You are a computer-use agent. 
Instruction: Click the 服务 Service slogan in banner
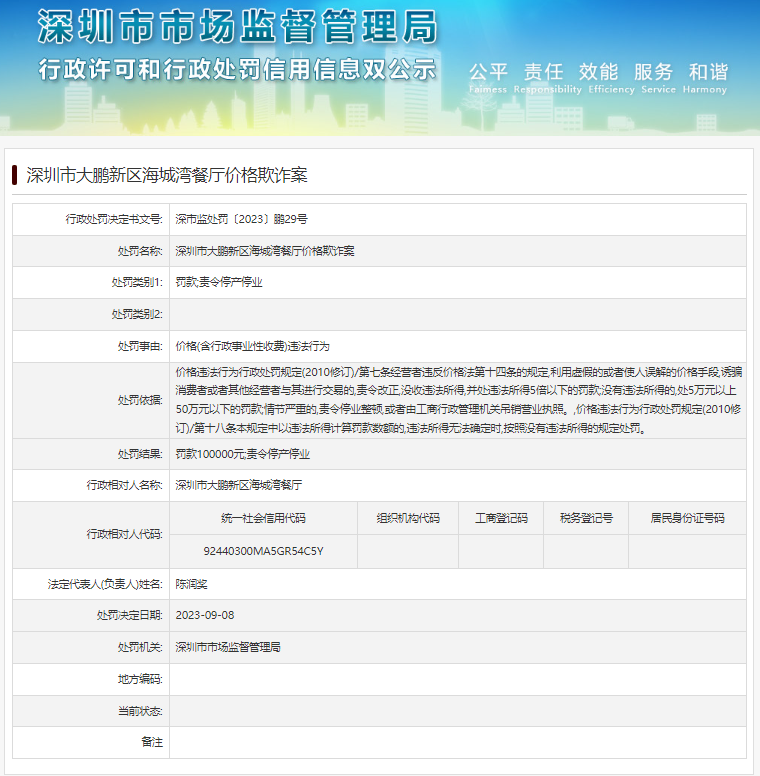658,78
